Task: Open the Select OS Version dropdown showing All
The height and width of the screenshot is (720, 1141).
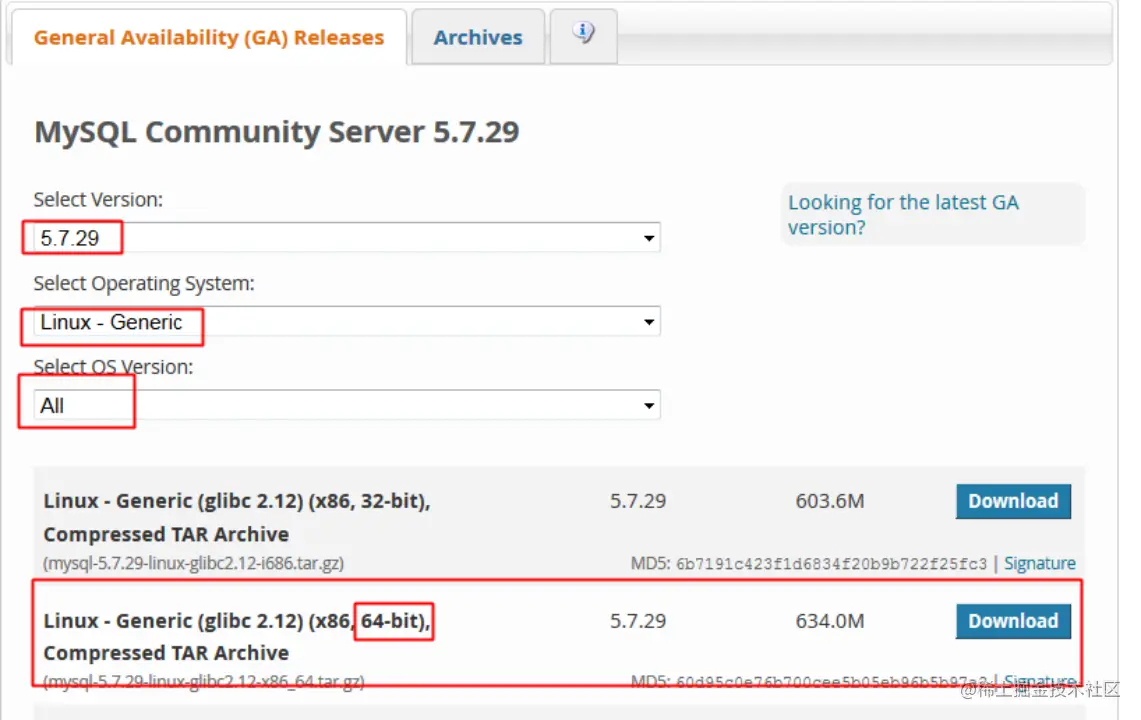Action: pos(346,405)
